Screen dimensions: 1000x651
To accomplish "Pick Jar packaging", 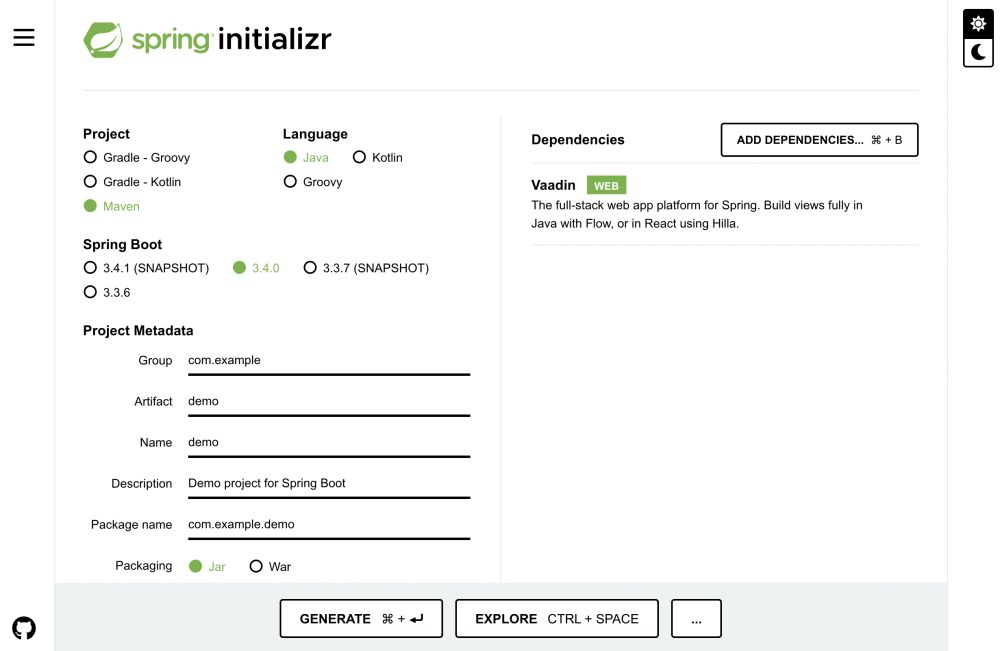I will pyautogui.click(x=207, y=566).
